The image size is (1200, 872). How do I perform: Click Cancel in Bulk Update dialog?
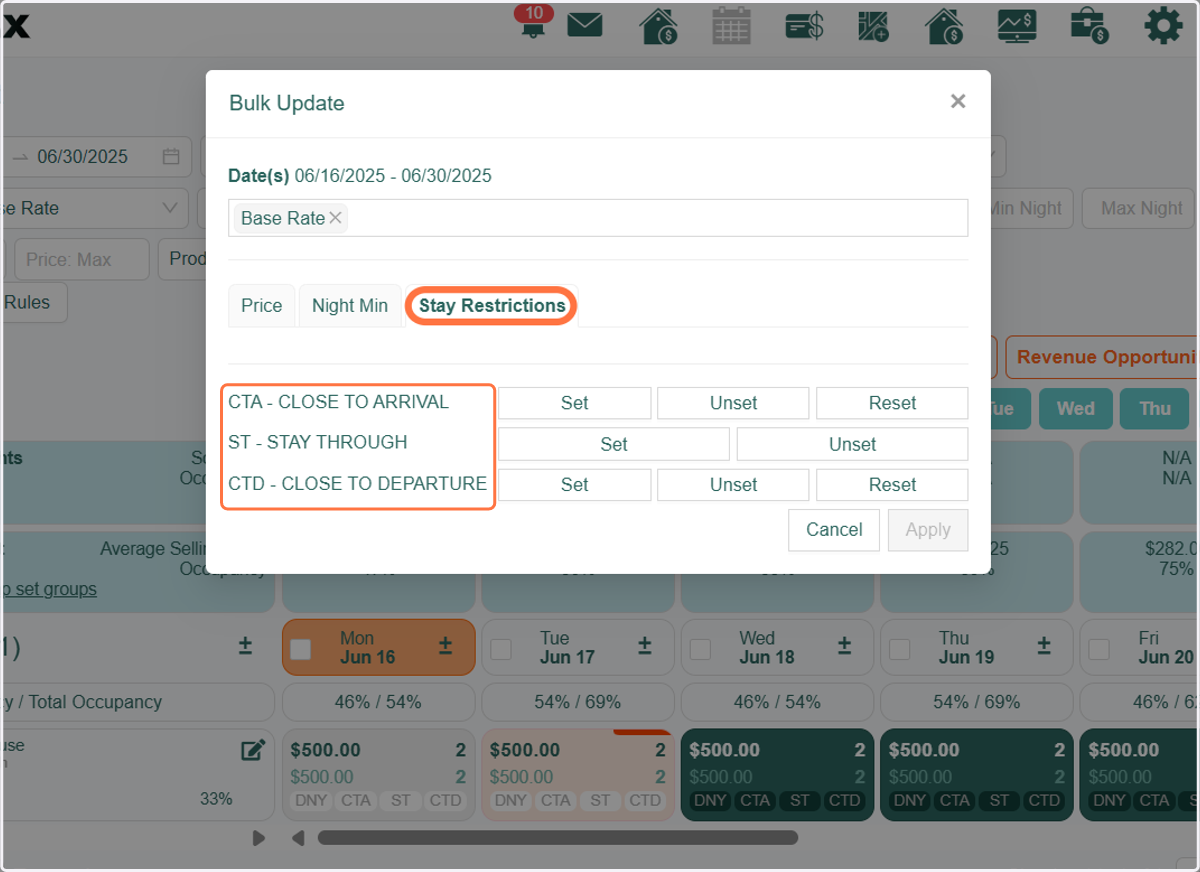point(834,530)
